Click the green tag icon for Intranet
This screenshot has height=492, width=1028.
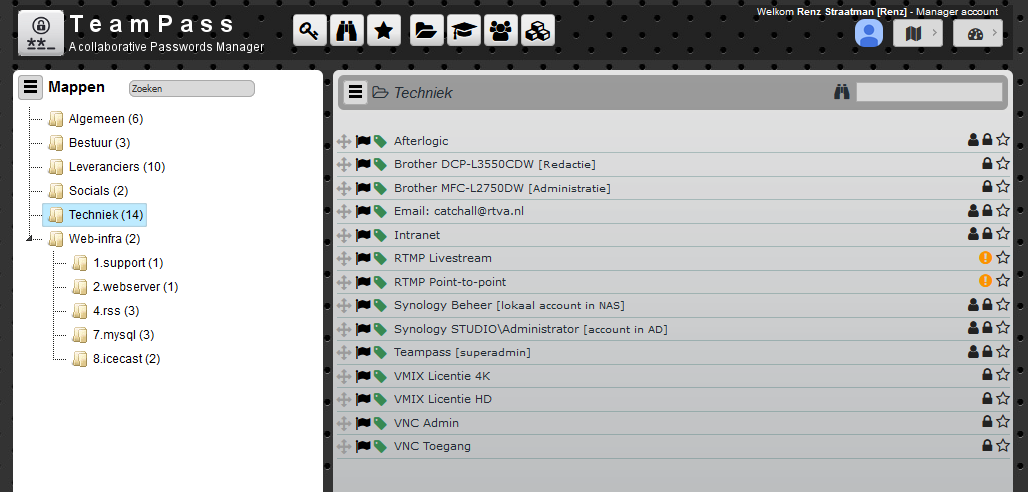coord(380,235)
